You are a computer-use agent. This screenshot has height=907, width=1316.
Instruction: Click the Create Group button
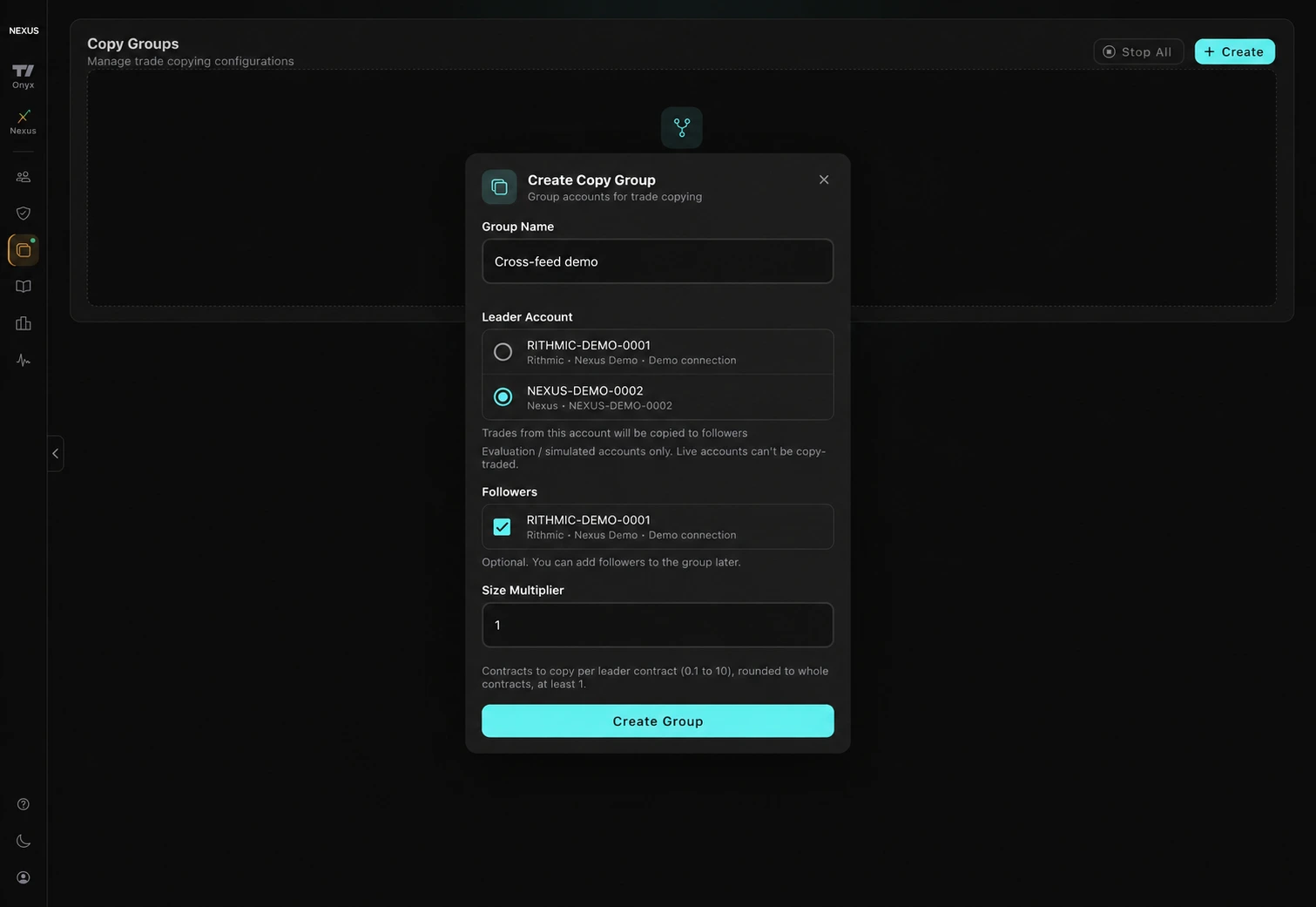(x=658, y=721)
